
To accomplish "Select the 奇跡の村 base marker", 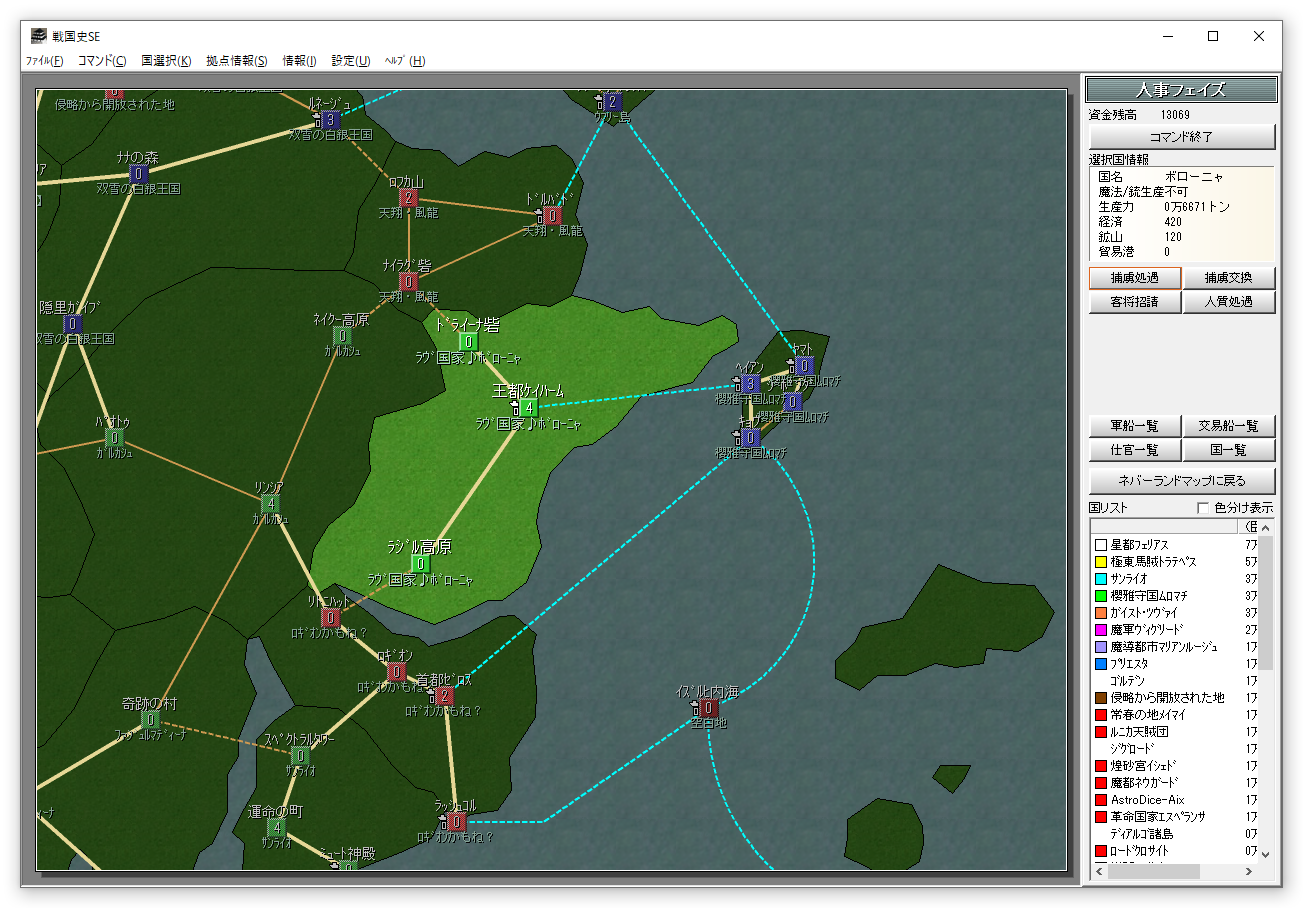I will coord(150,720).
